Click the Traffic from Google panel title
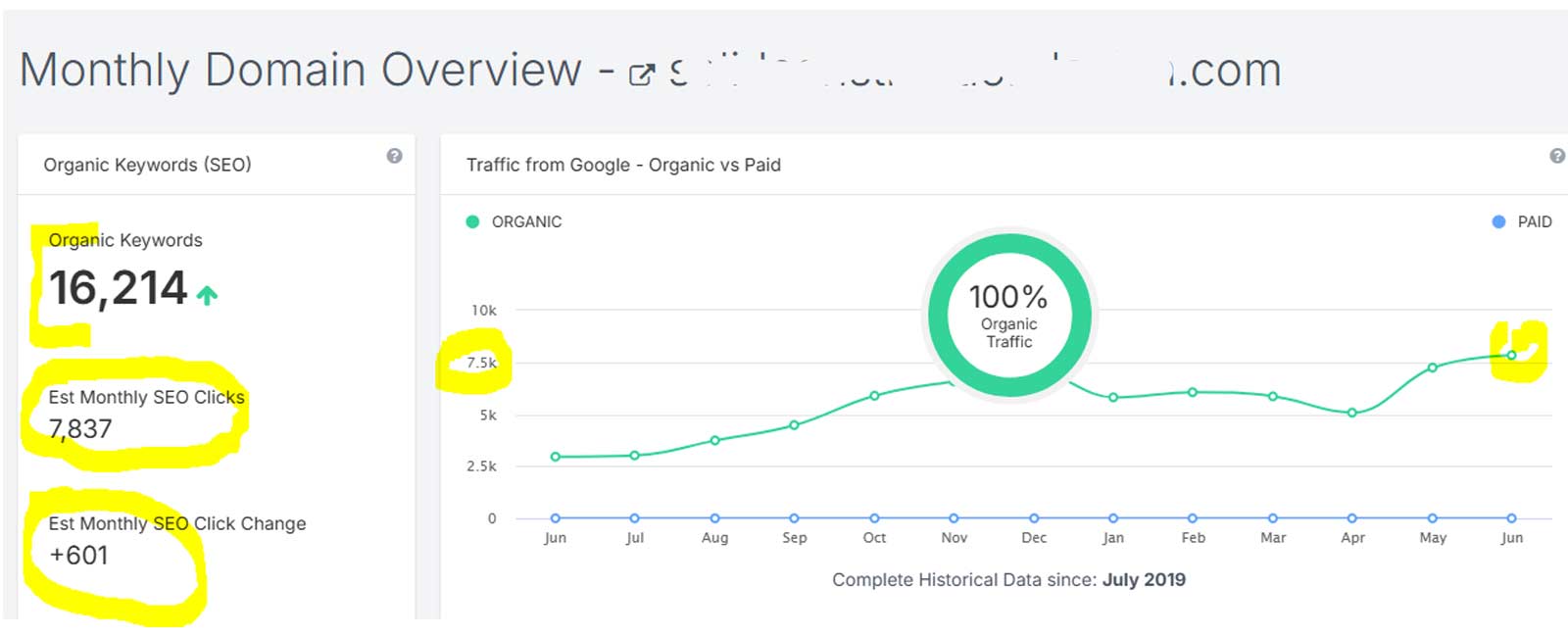This screenshot has height=636, width=1568. coord(623,165)
